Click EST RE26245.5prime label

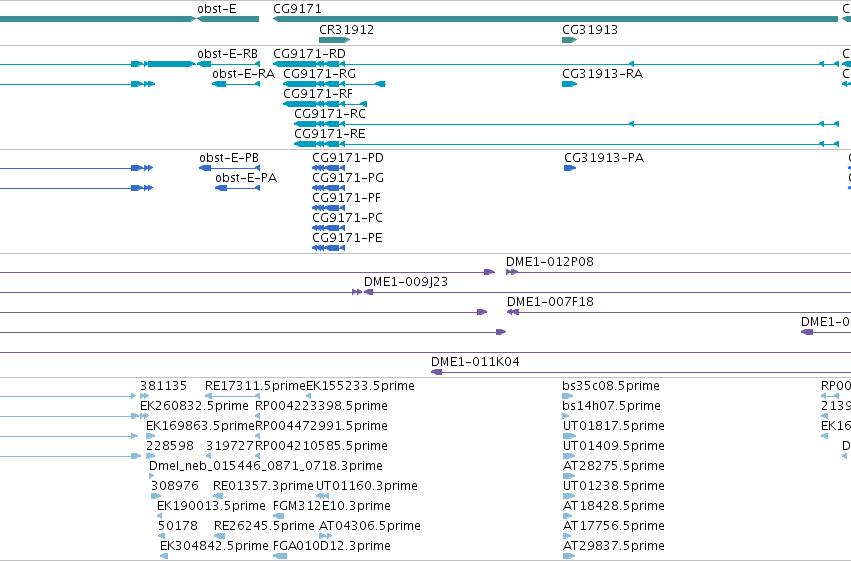[264, 526]
